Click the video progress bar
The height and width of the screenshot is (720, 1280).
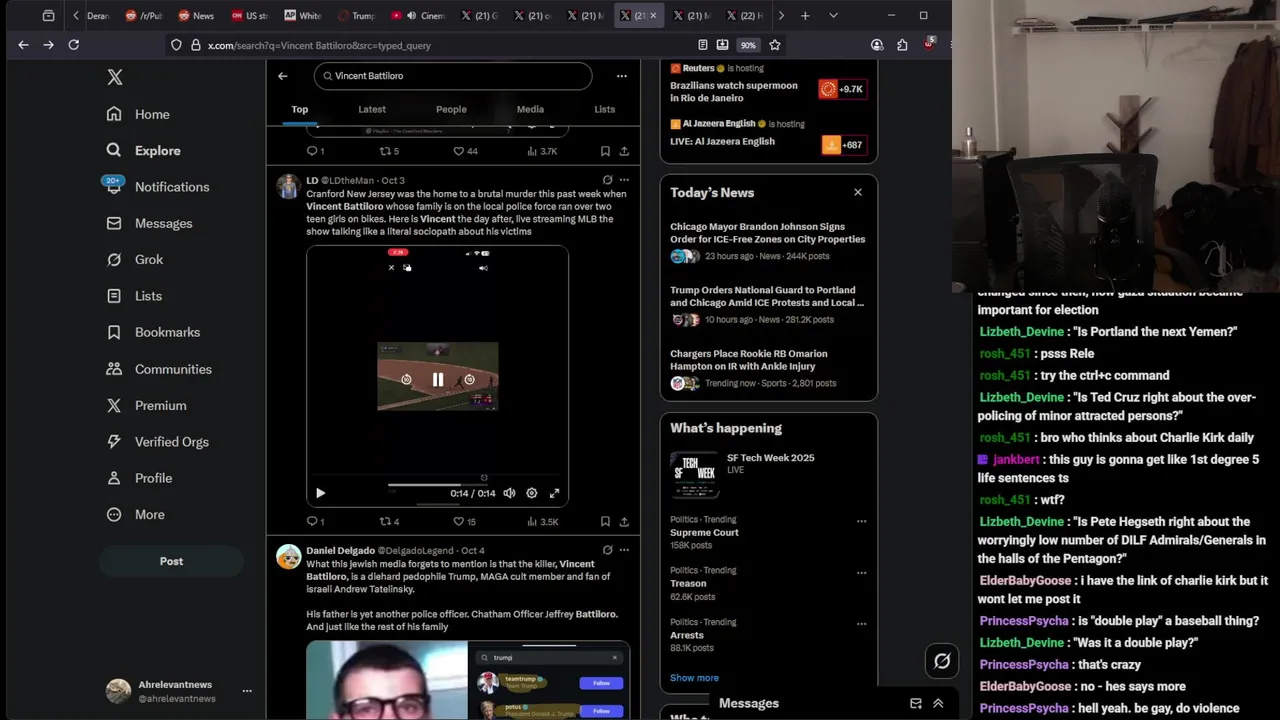click(437, 484)
